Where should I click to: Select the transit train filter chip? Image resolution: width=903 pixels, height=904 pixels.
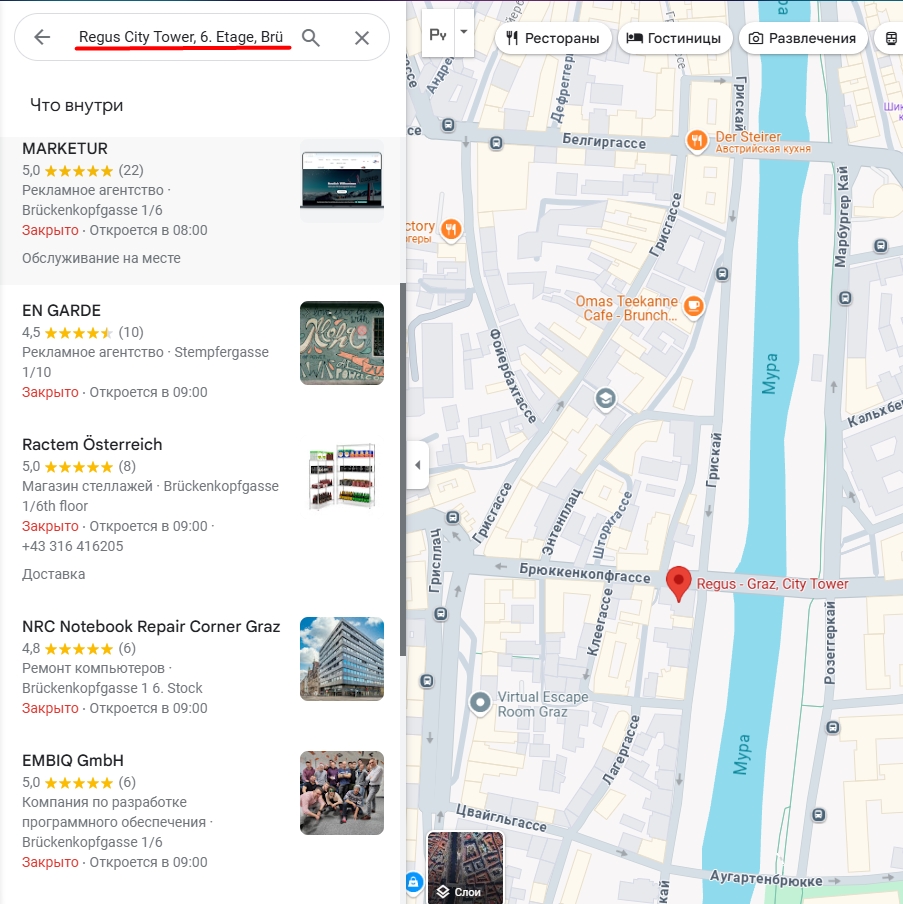[x=890, y=39]
